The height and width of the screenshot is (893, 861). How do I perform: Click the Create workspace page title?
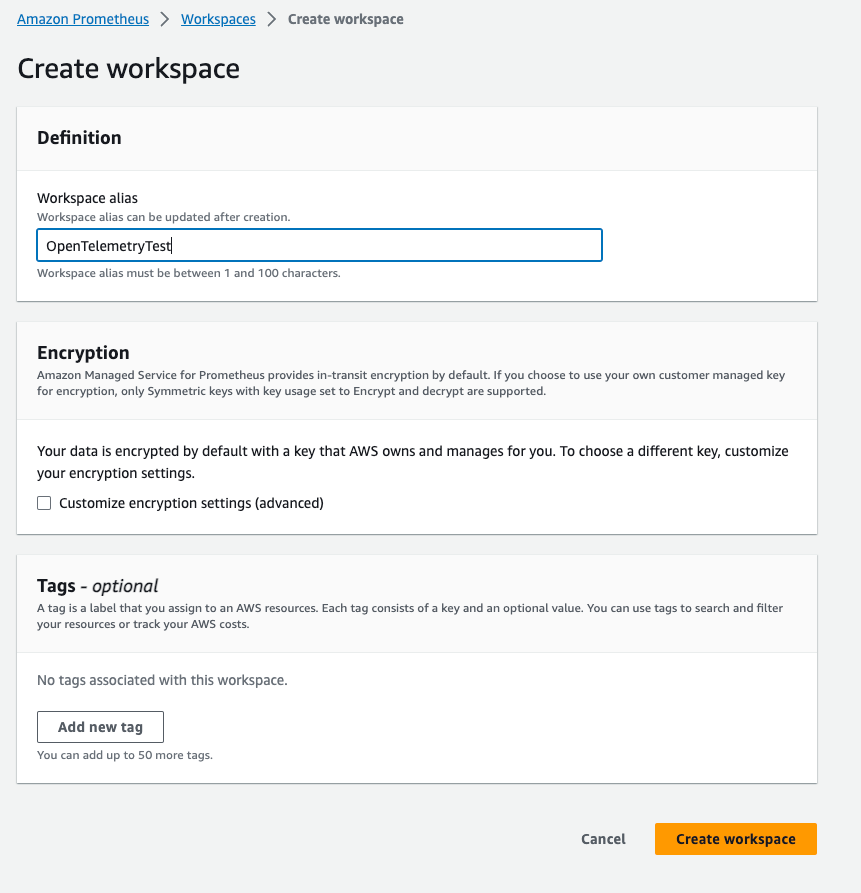128,69
